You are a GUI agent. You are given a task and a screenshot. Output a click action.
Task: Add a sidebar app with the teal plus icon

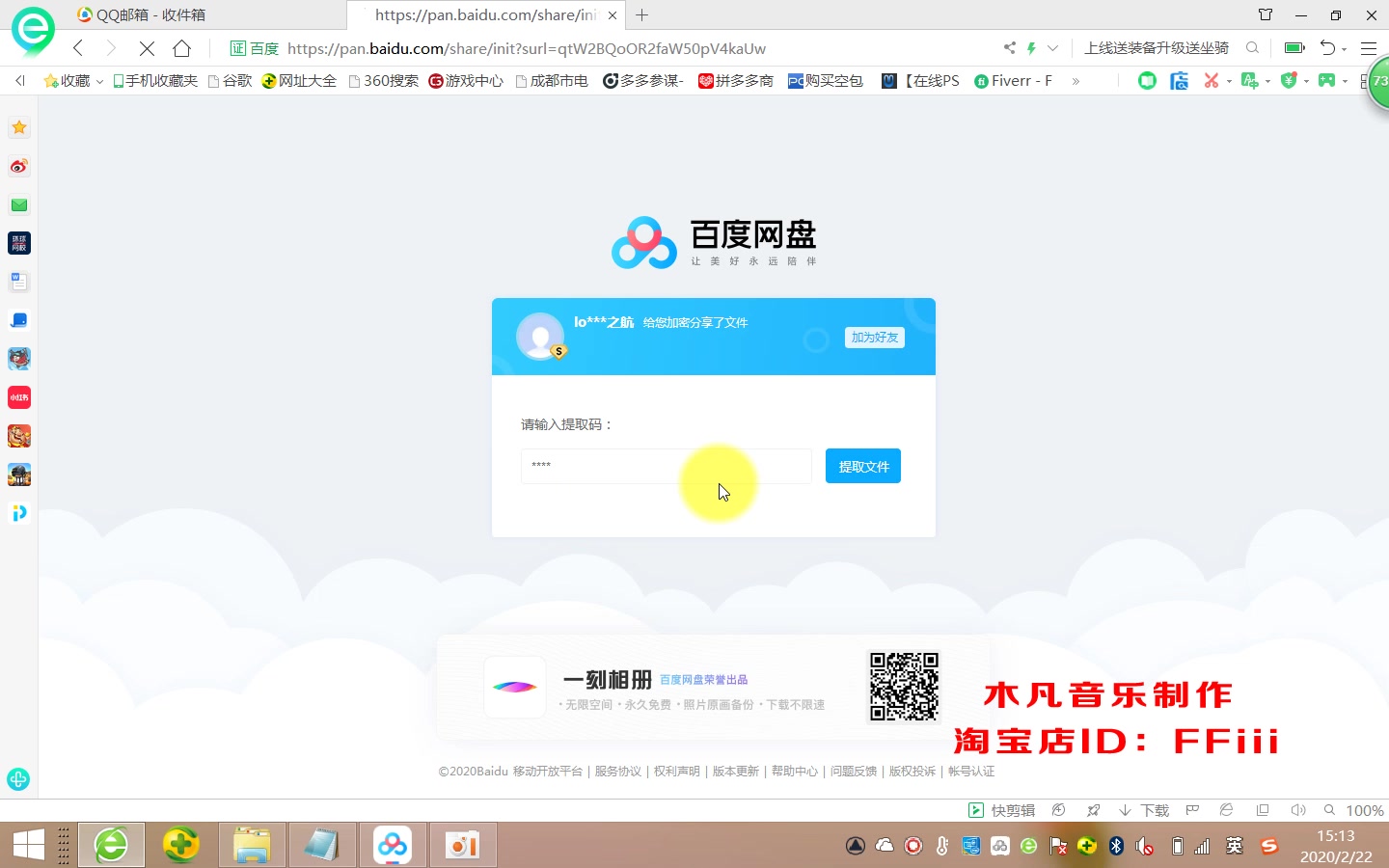click(18, 779)
